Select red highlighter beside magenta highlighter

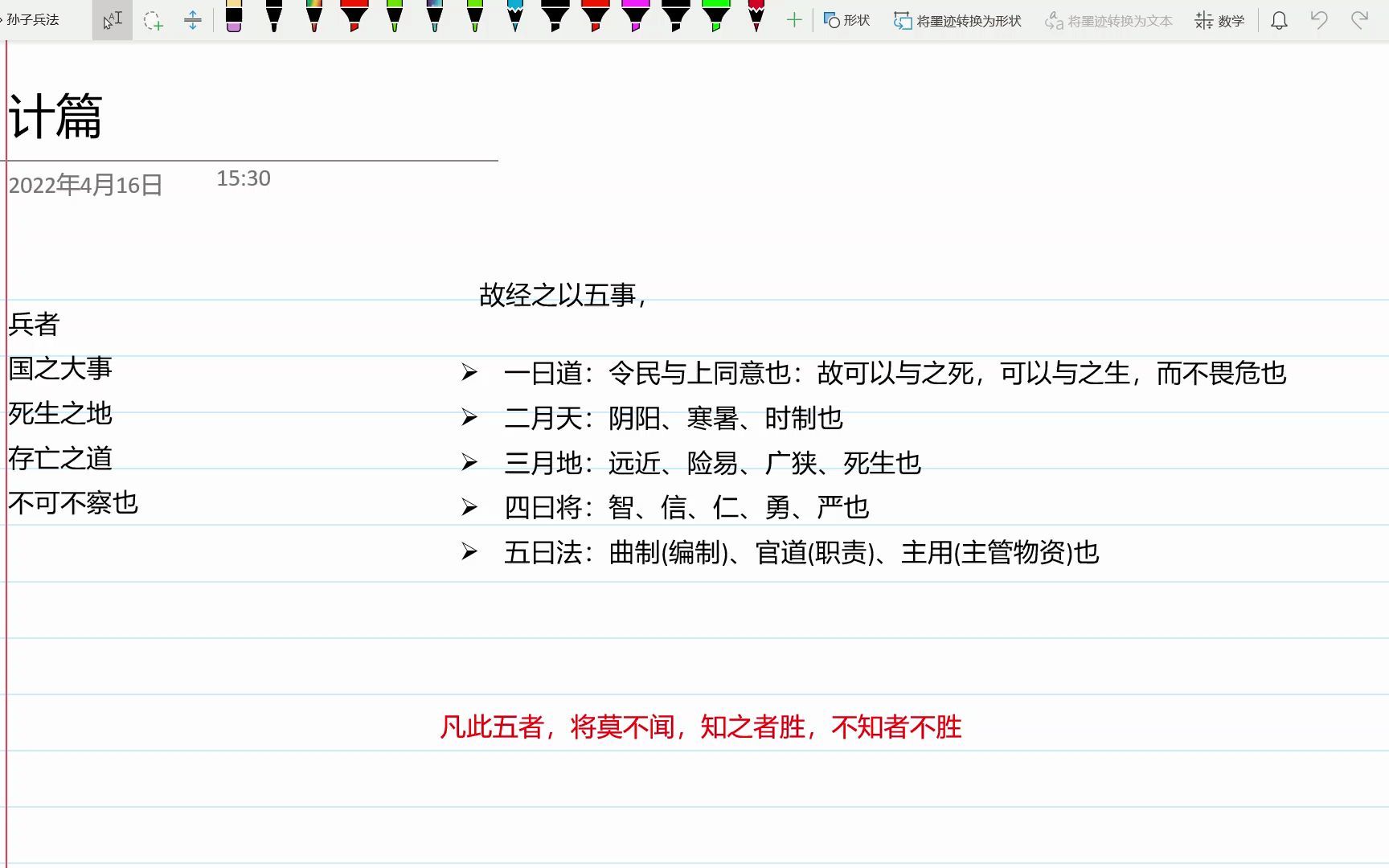click(596, 16)
